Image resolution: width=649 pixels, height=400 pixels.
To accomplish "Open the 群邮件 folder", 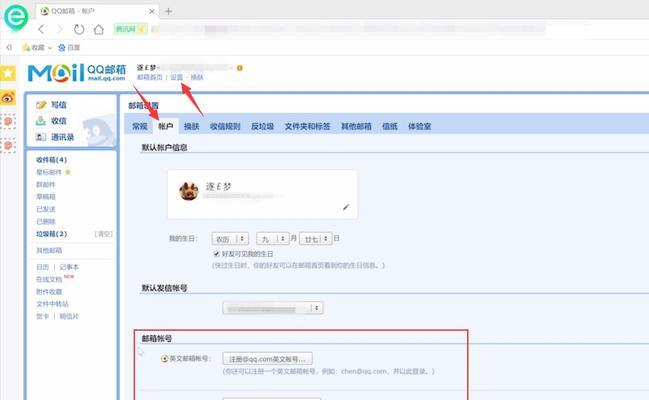I will click(46, 185).
